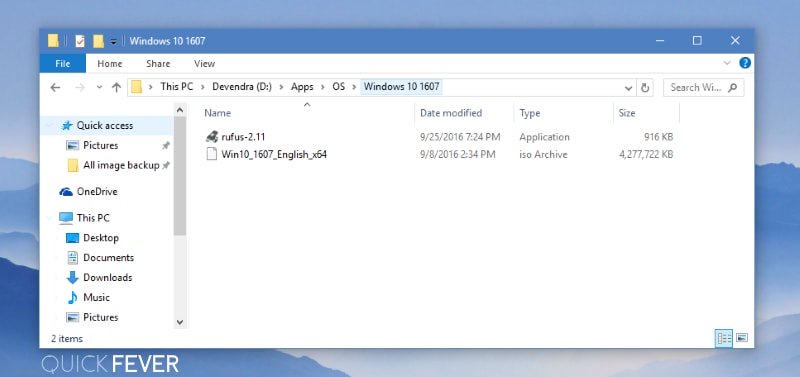The width and height of the screenshot is (800, 377).
Task: Click the 9/8/2016 2:34 PM date
Action: [457, 154]
